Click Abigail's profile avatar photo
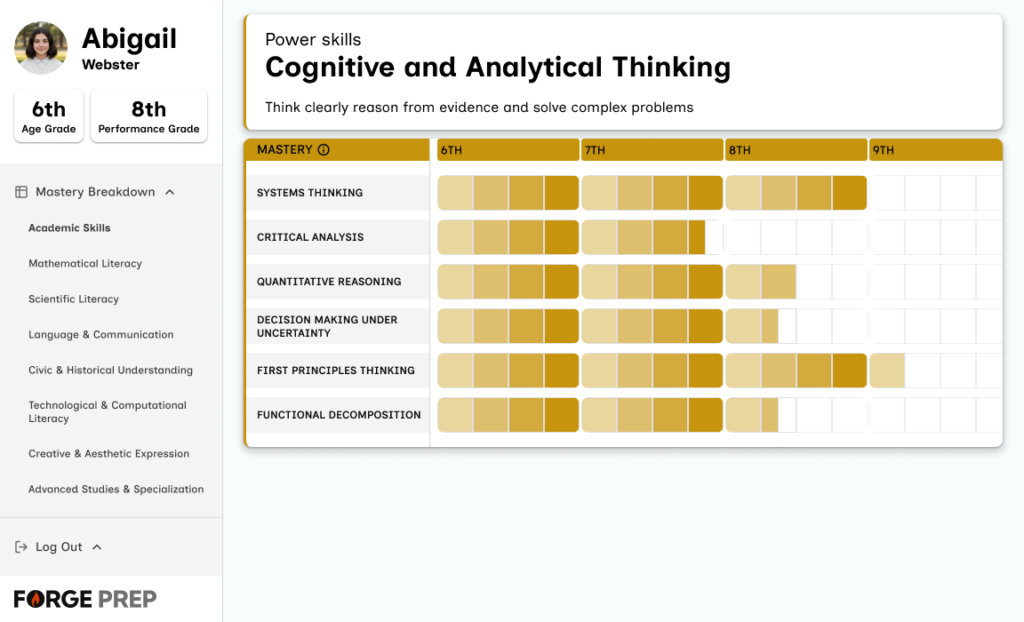This screenshot has width=1024, height=622. coord(41,48)
